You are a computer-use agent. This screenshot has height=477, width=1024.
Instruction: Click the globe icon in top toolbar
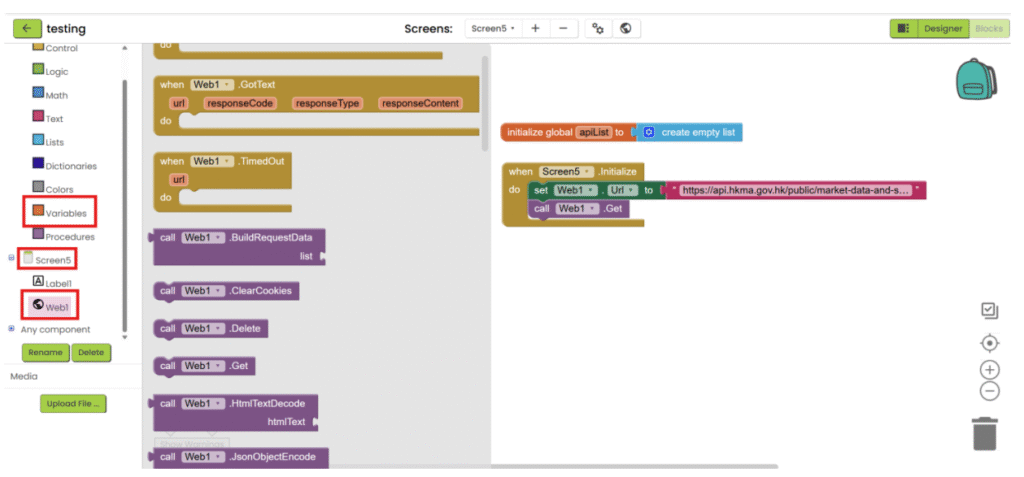pos(625,29)
